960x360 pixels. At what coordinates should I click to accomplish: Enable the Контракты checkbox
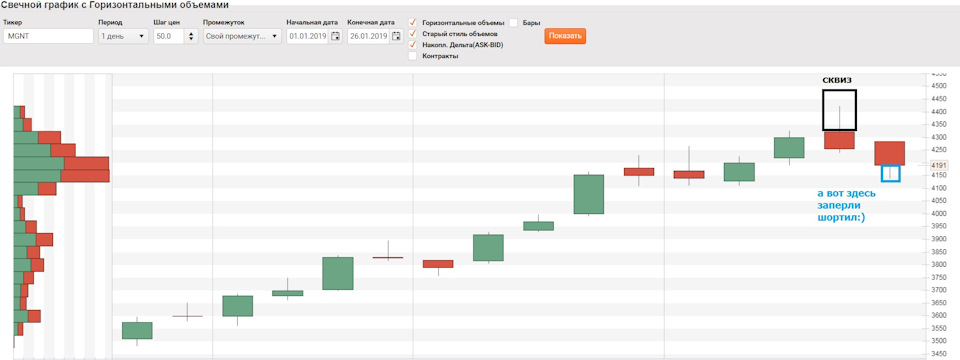tap(413, 56)
